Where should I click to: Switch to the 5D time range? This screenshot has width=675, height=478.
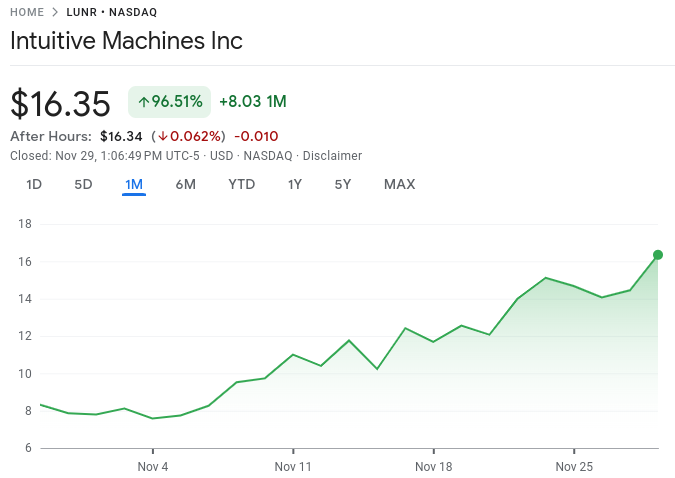pos(83,184)
